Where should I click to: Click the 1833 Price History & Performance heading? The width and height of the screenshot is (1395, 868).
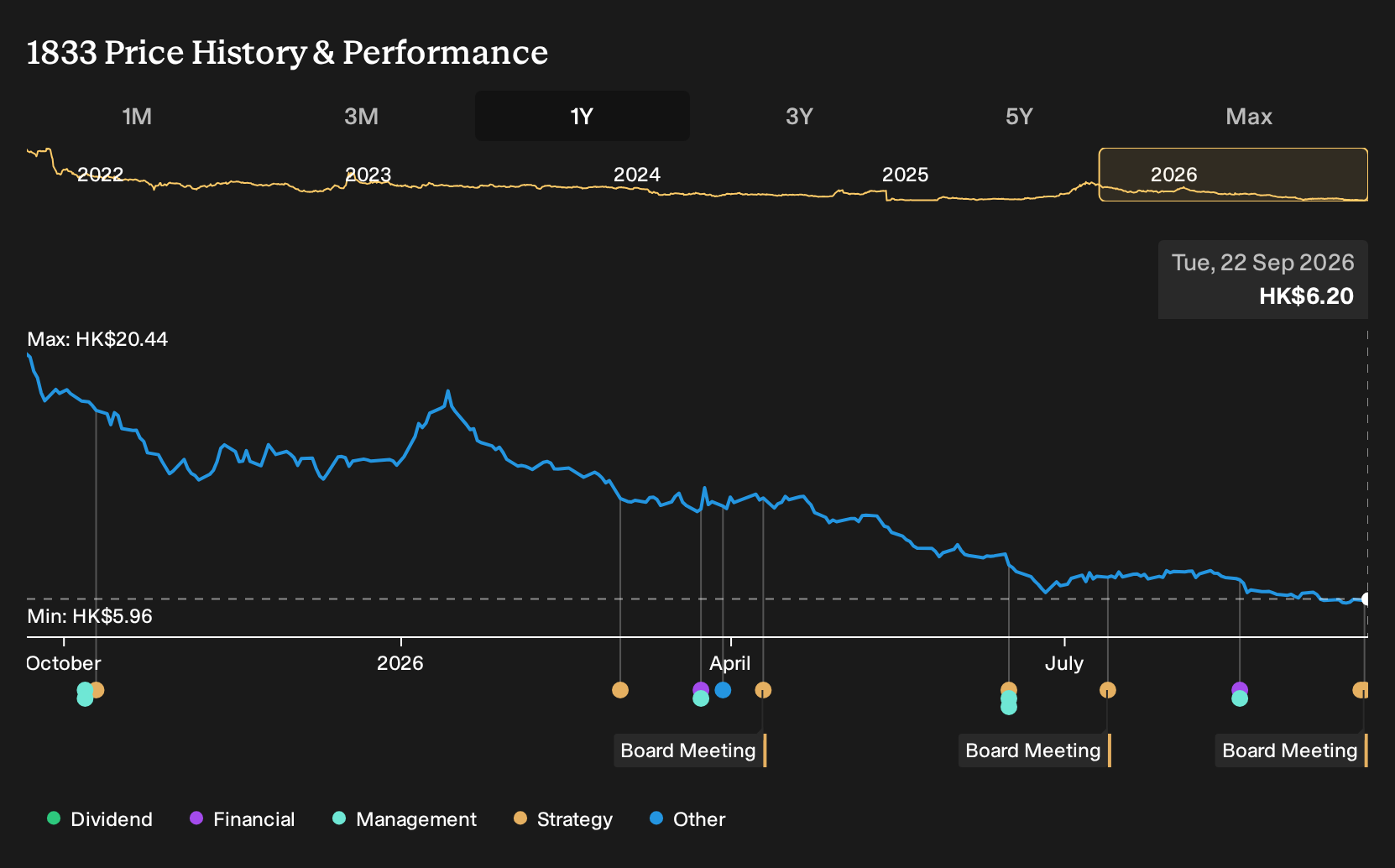tap(287, 52)
